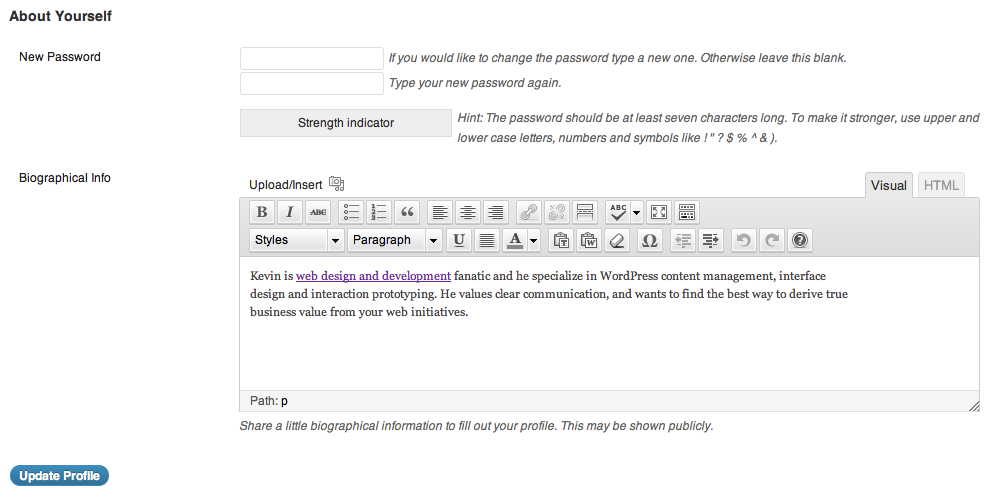Redo the last undone edit

(772, 240)
